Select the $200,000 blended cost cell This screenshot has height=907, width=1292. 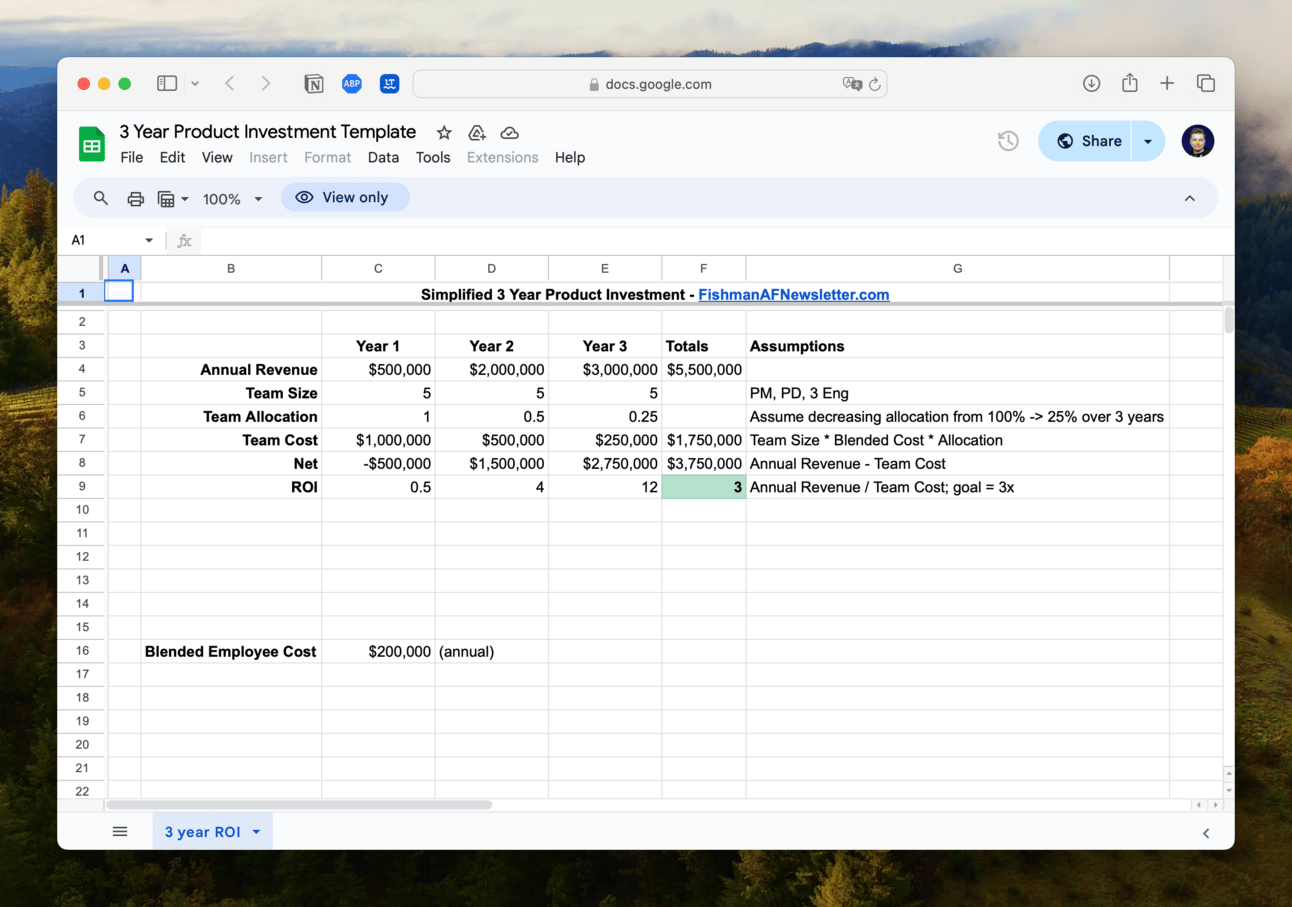[378, 652]
